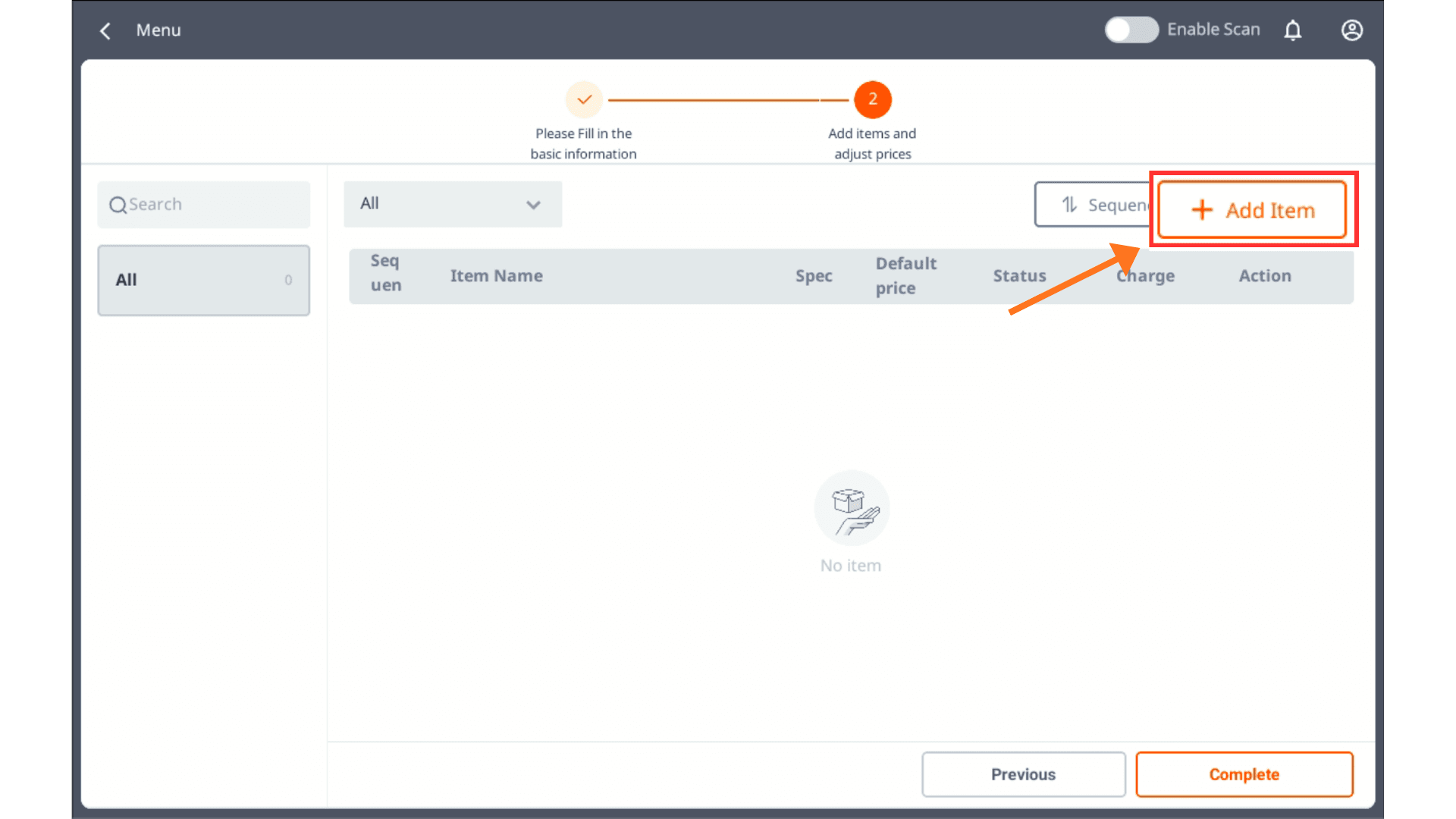This screenshot has width=1456, height=819.
Task: Click the Sequence sort arrows icon
Action: click(1069, 205)
